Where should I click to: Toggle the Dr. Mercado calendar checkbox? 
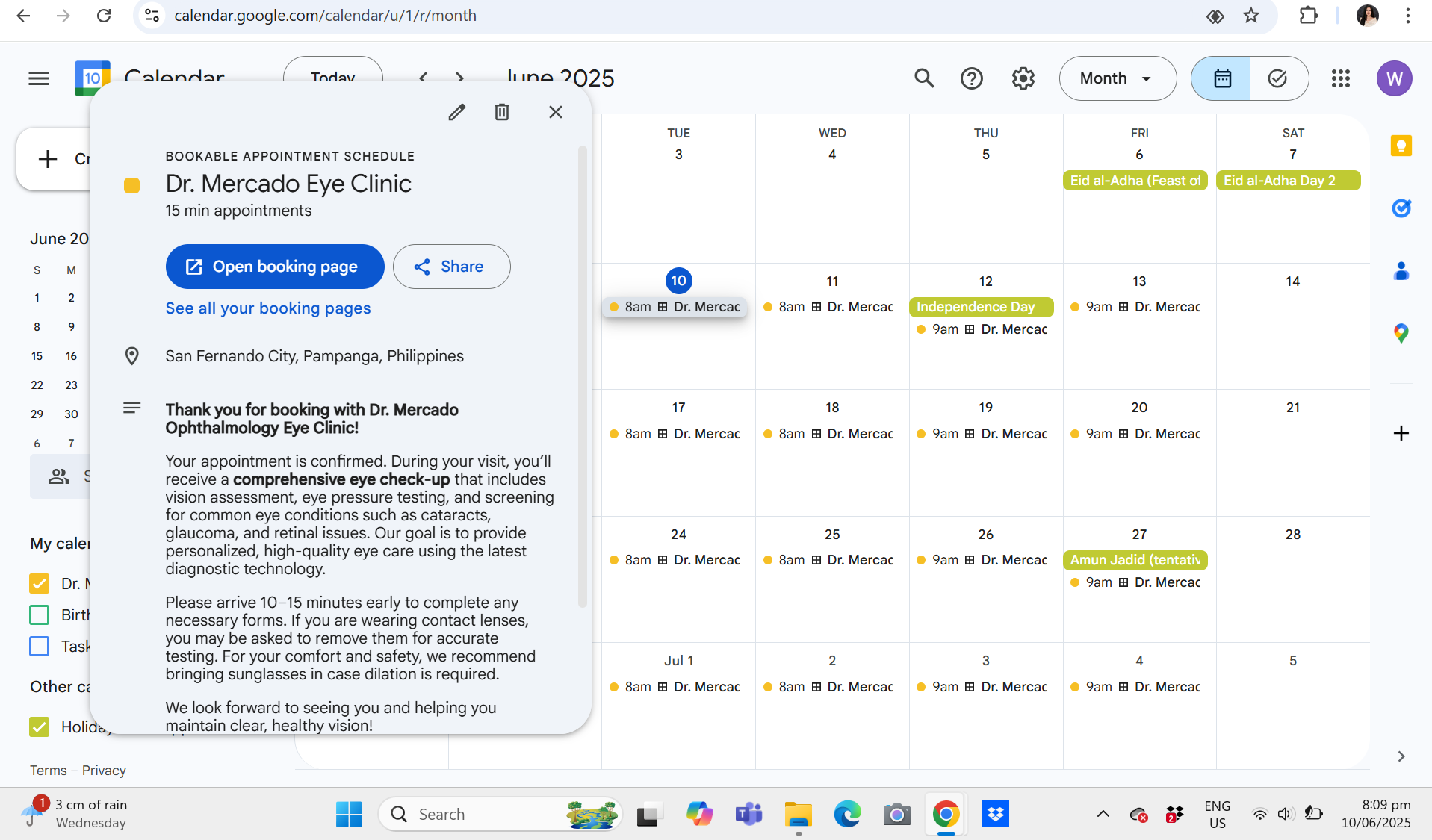tap(39, 584)
